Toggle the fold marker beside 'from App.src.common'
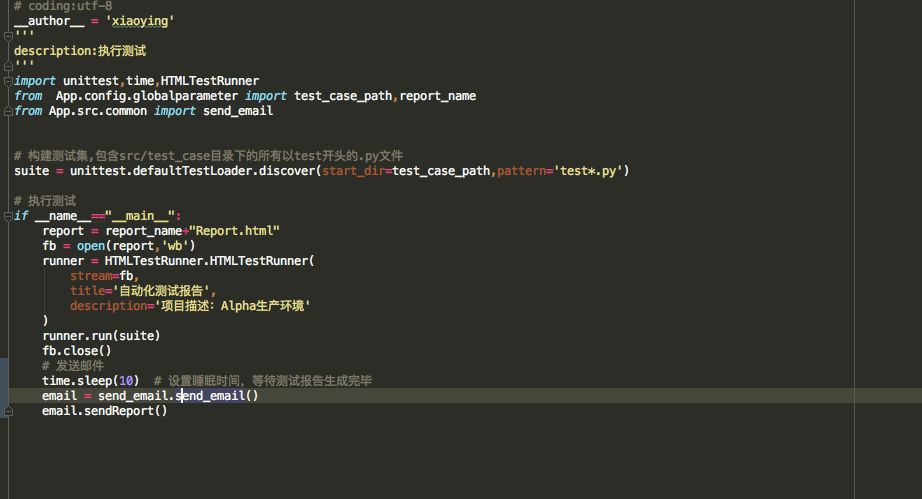 [x=8, y=111]
